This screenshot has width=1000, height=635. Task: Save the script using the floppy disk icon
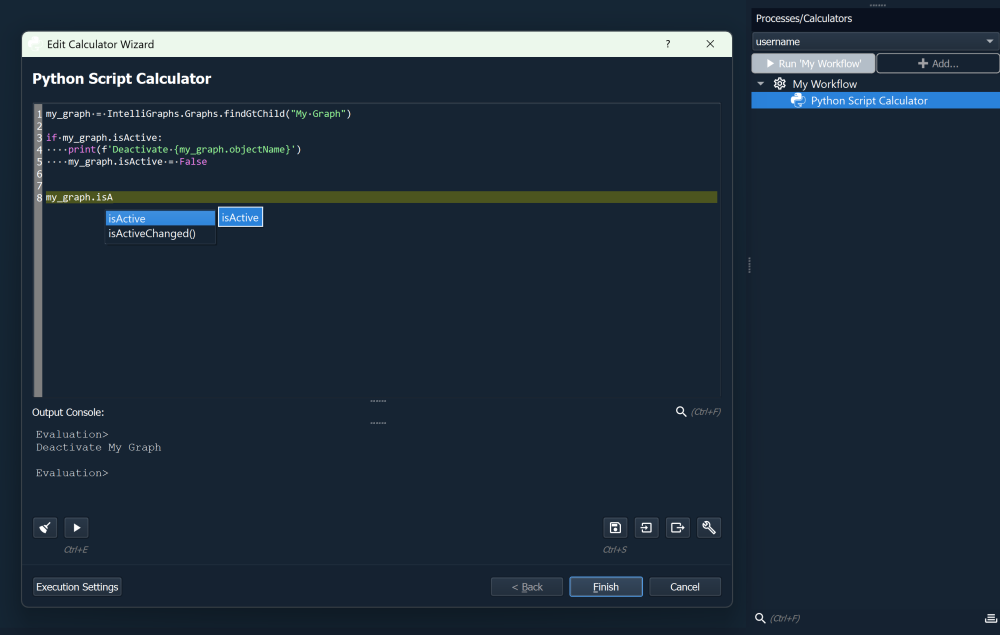[615, 527]
